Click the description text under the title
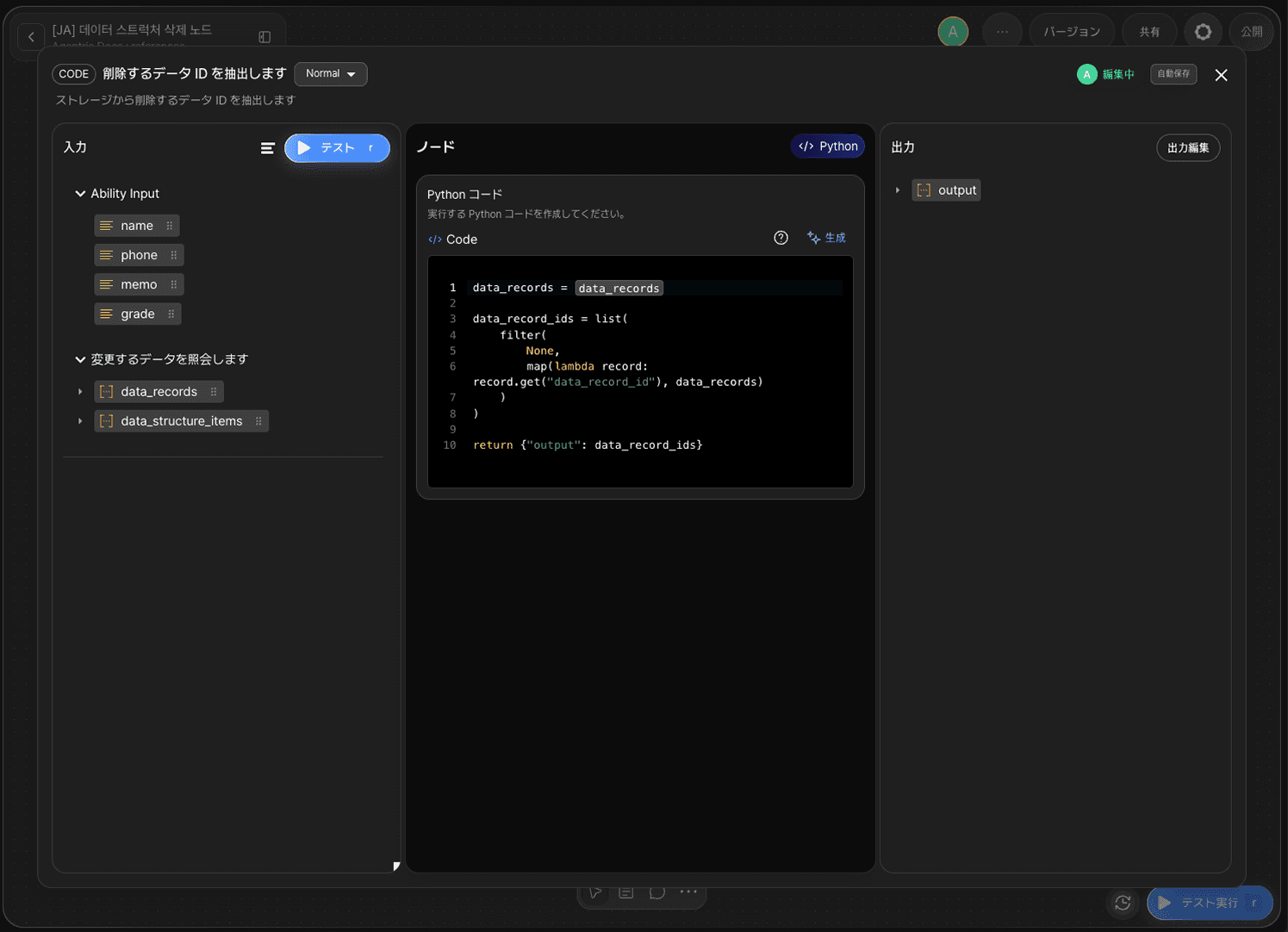This screenshot has height=932, width=1288. (x=176, y=101)
